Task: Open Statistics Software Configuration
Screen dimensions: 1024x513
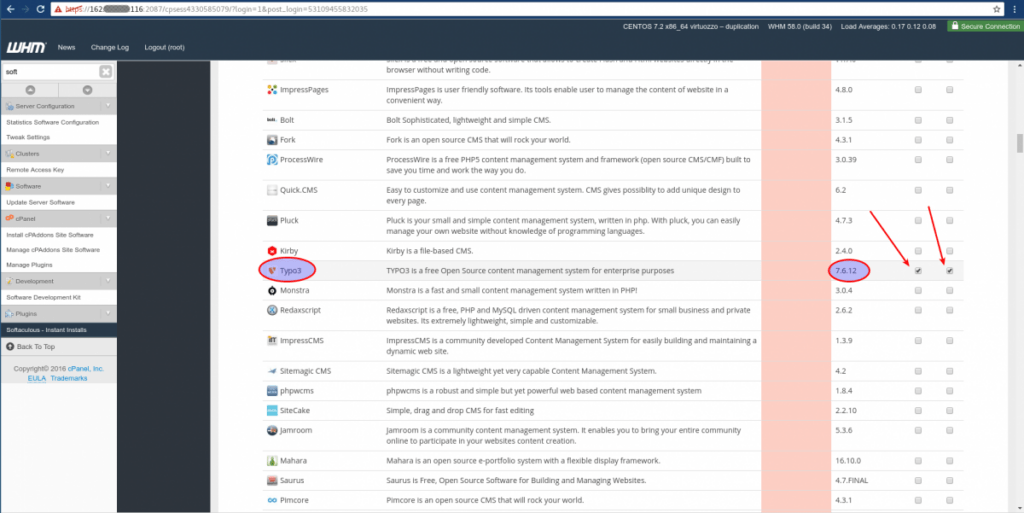Action: pyautogui.click(x=52, y=123)
